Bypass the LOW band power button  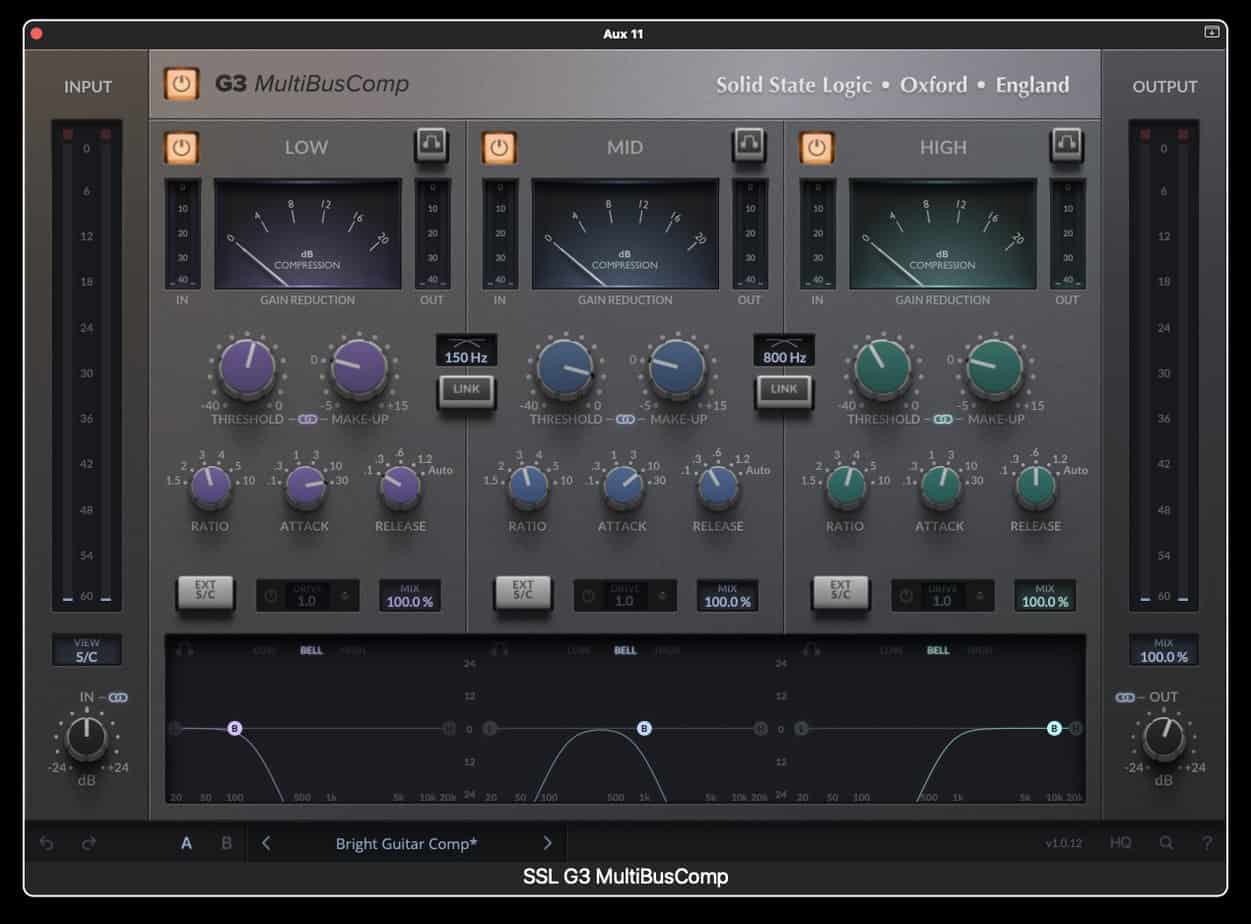[181, 148]
